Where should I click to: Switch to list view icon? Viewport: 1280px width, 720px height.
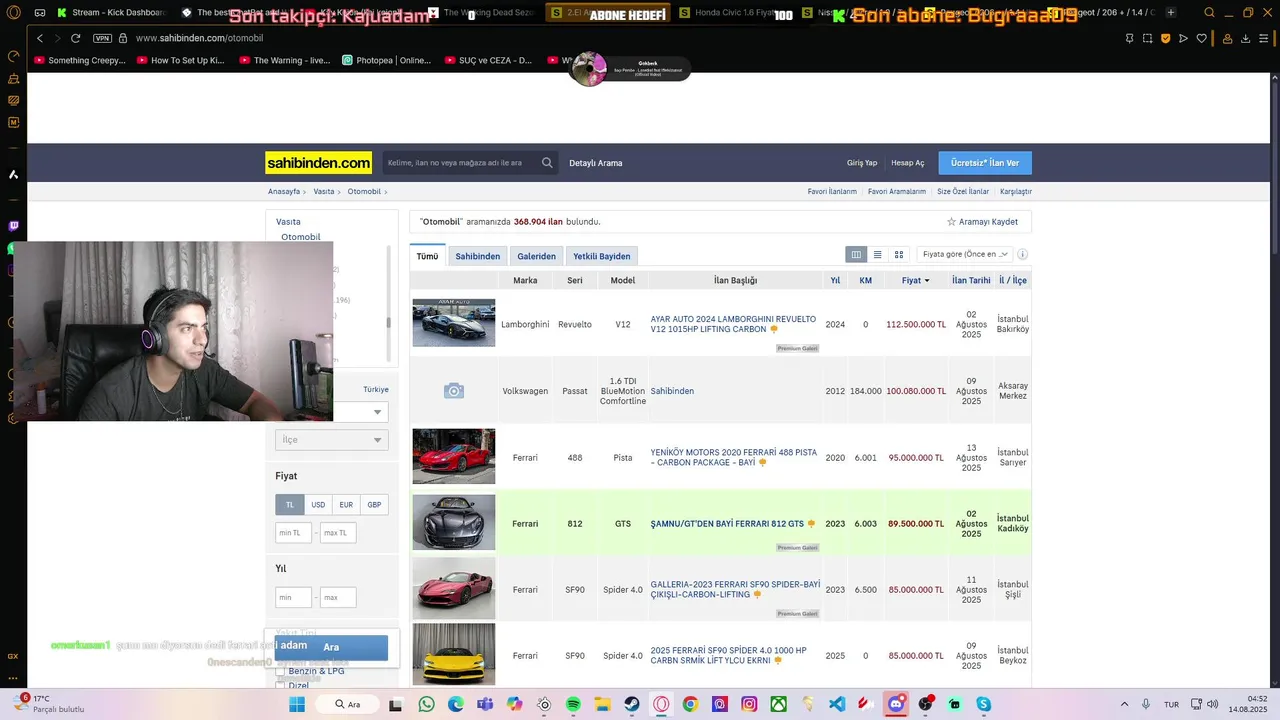[x=878, y=255]
